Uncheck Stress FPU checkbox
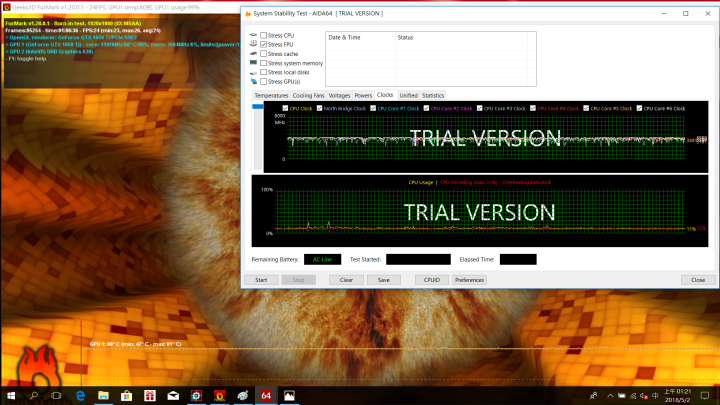 pos(264,45)
